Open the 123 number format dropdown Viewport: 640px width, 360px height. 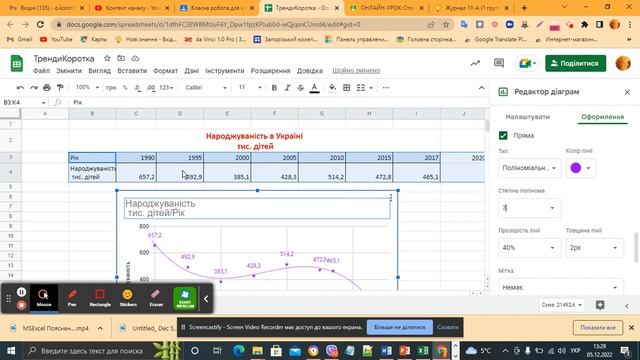click(x=166, y=88)
